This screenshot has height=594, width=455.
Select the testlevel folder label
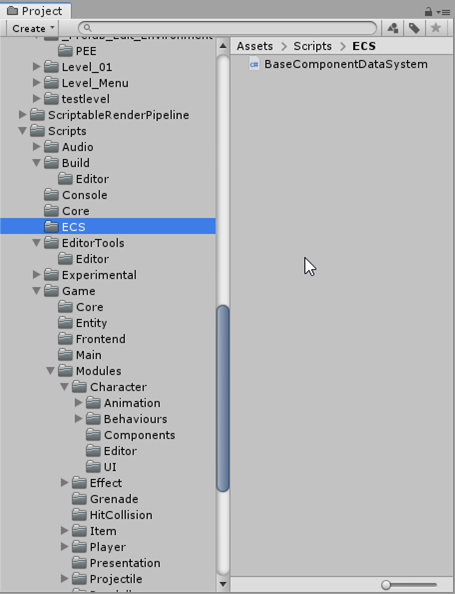coord(86,99)
